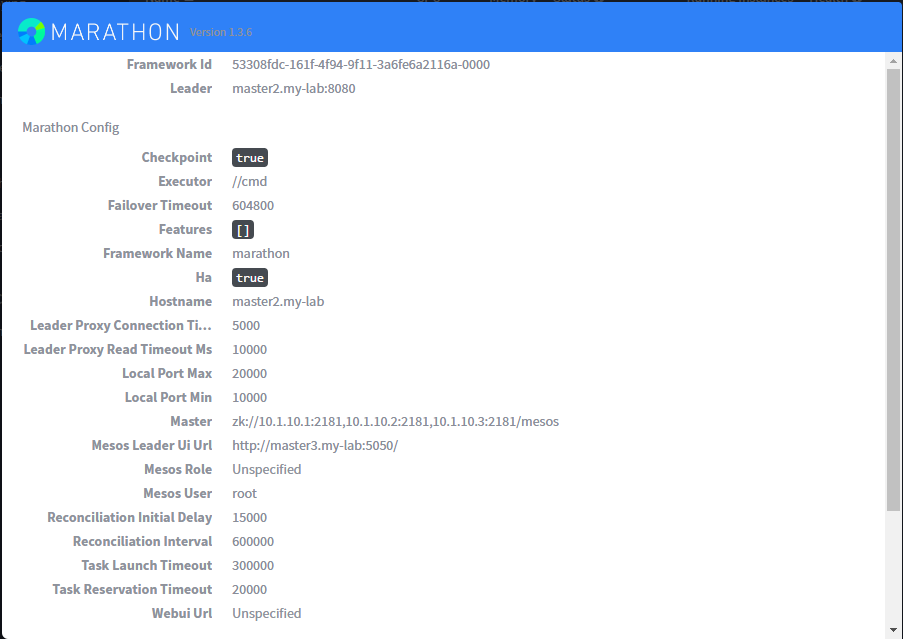This screenshot has width=903, height=639.
Task: Select the Hostname value master2.my-lab
Action: tap(278, 302)
